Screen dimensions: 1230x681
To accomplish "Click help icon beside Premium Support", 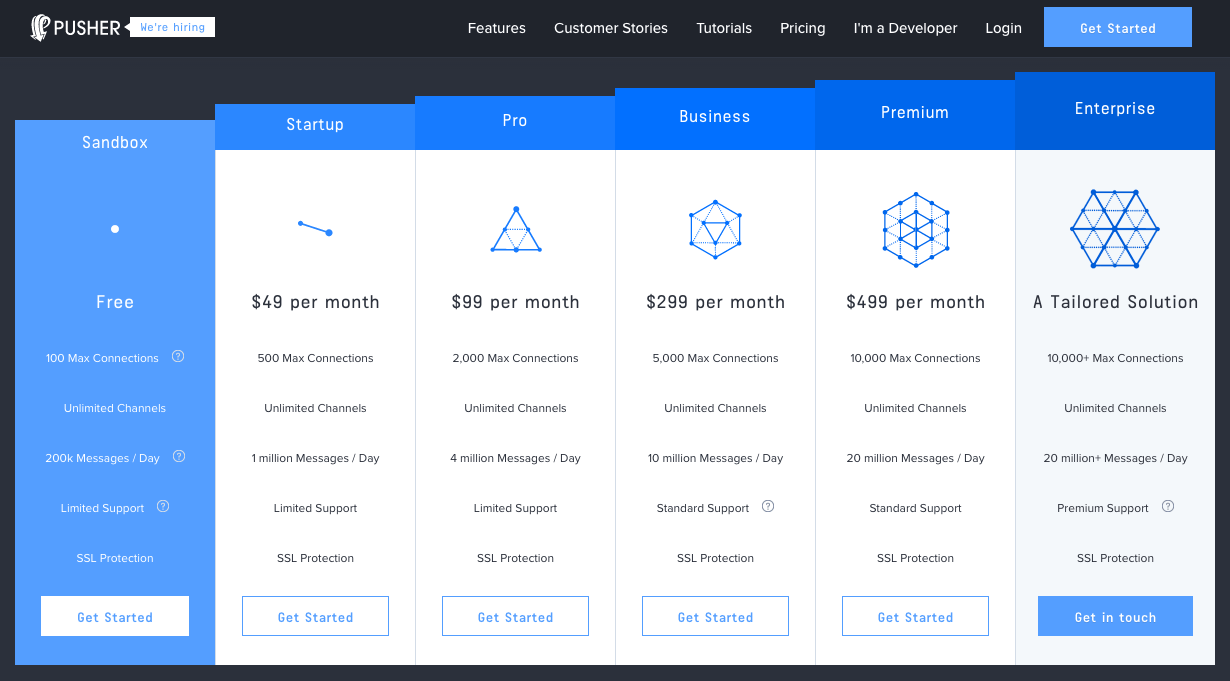I will (1168, 506).
